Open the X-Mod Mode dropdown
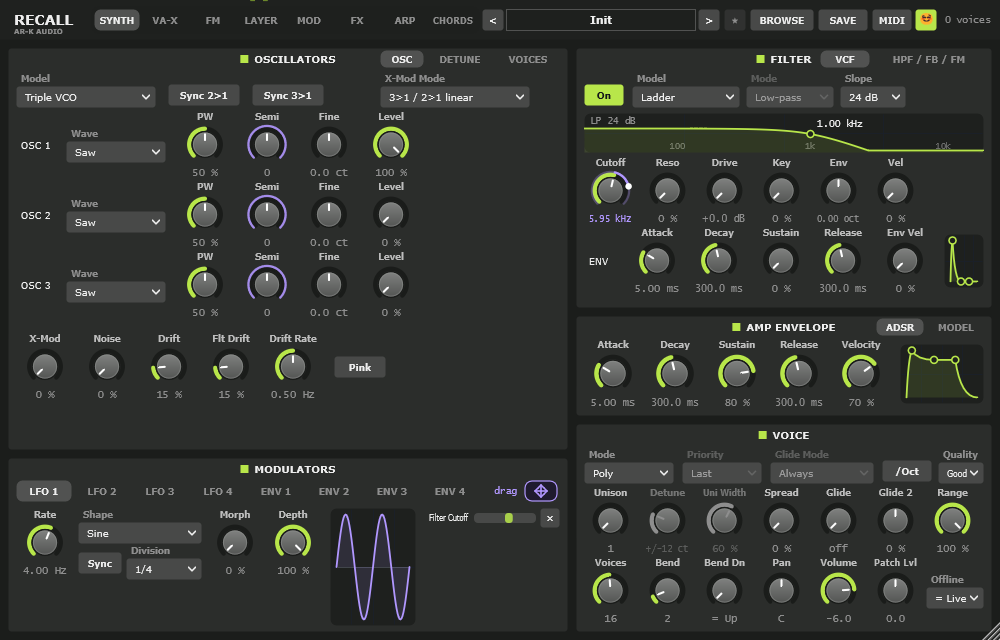 (x=455, y=98)
